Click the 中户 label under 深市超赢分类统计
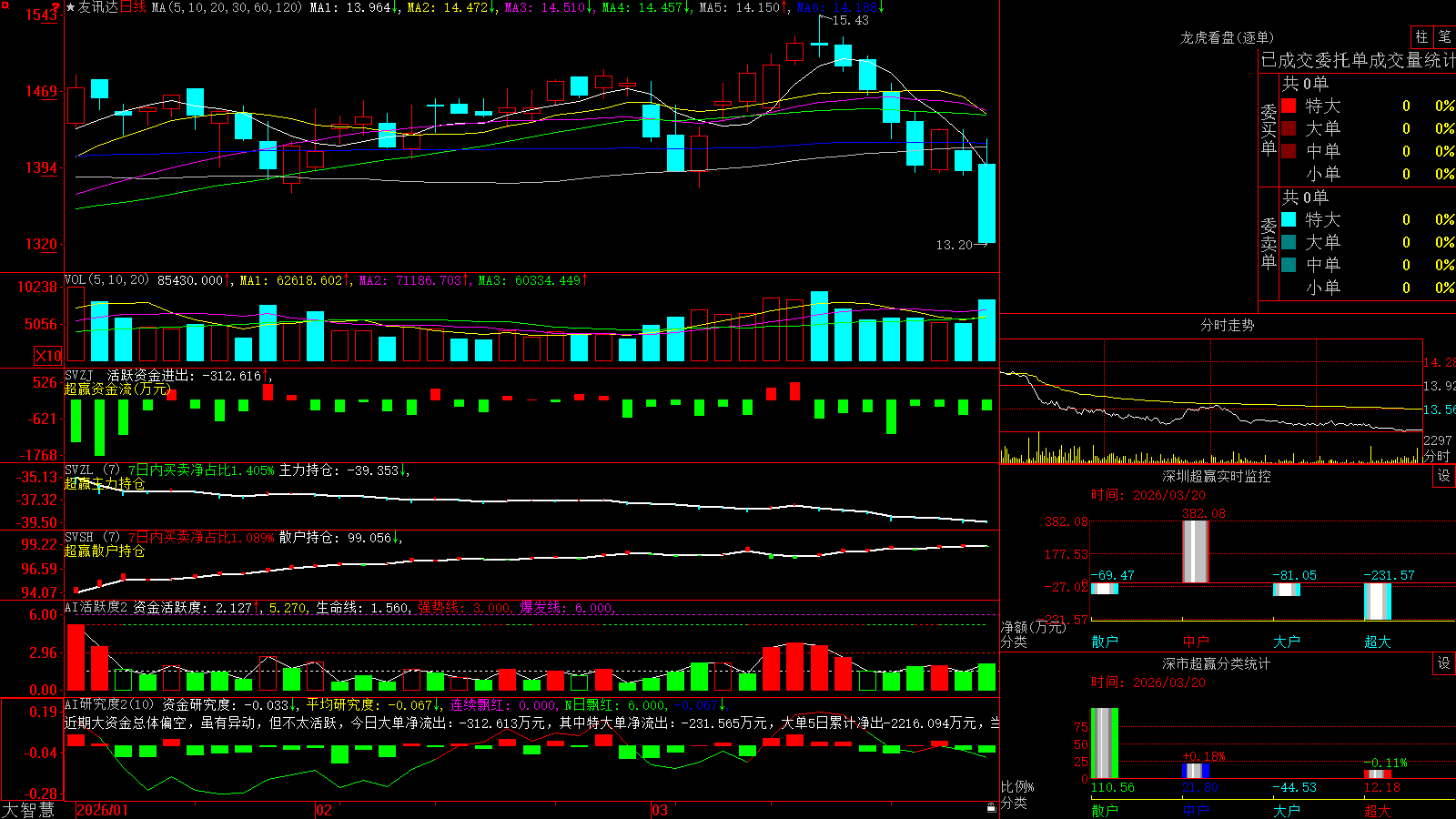The width and height of the screenshot is (1456, 819). point(1196,811)
